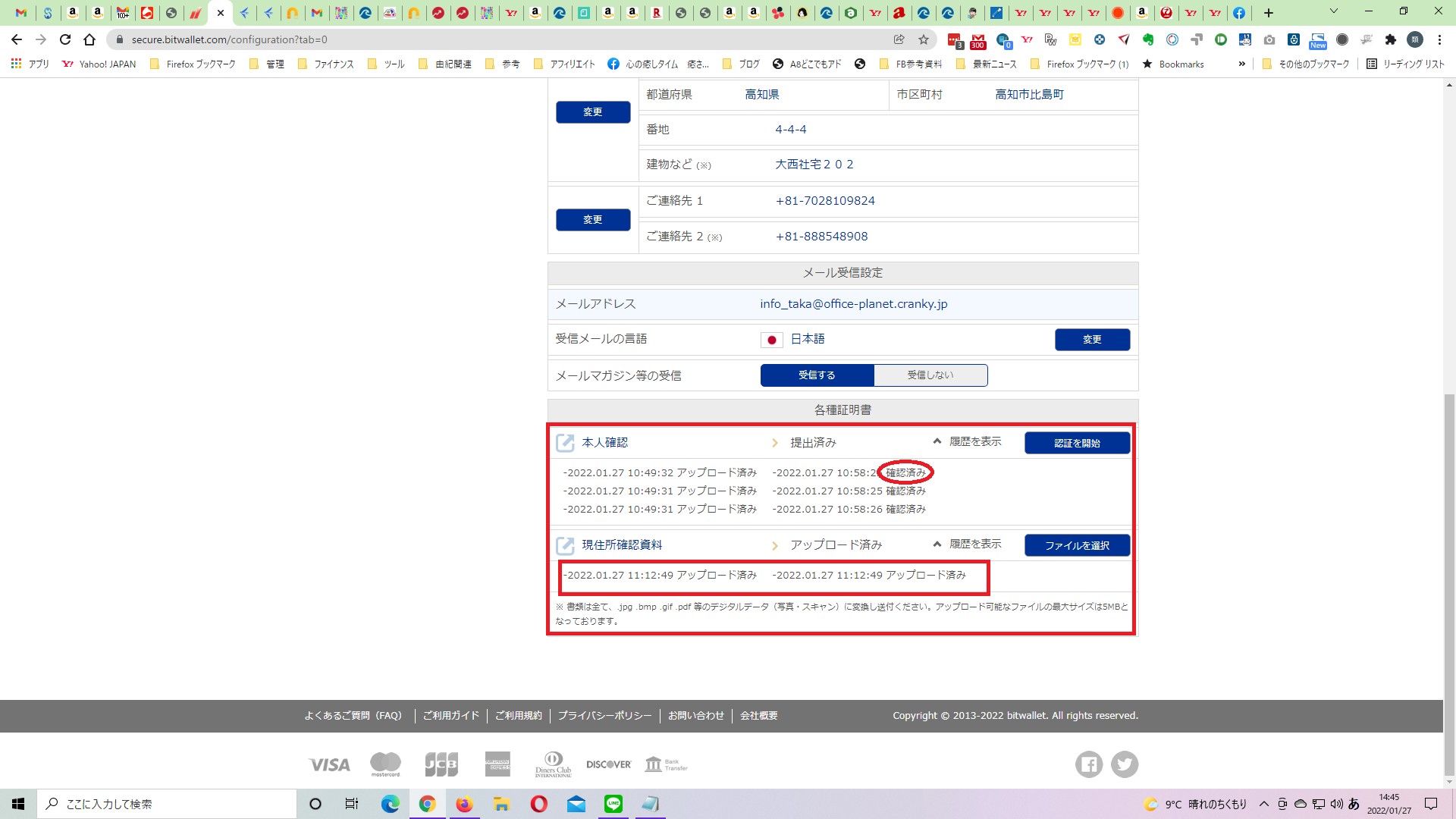
Task: Click the browser back arrow
Action: (x=17, y=39)
